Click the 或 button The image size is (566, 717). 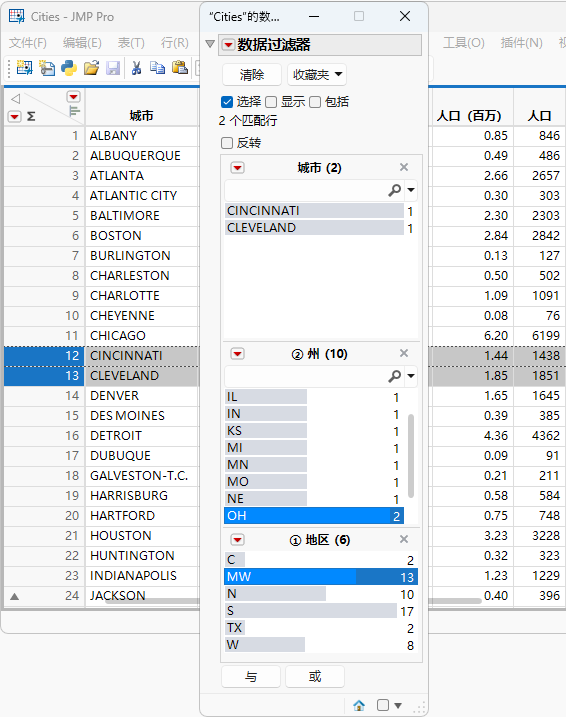pos(315,676)
